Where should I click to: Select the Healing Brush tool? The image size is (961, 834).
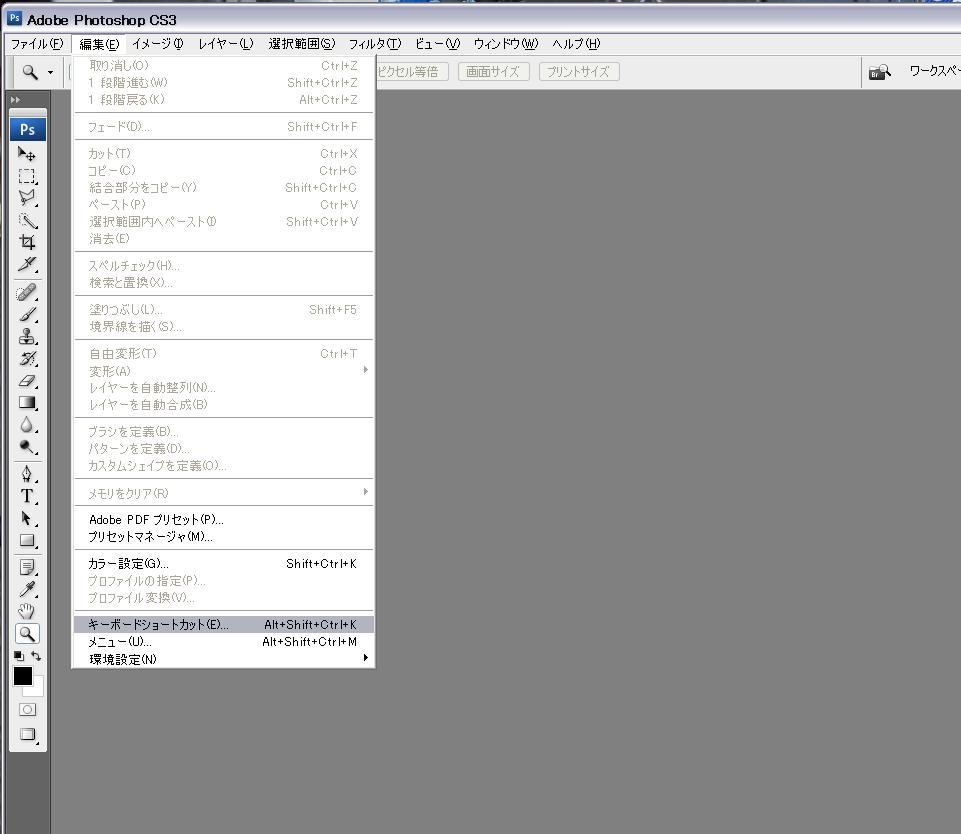pos(27,292)
